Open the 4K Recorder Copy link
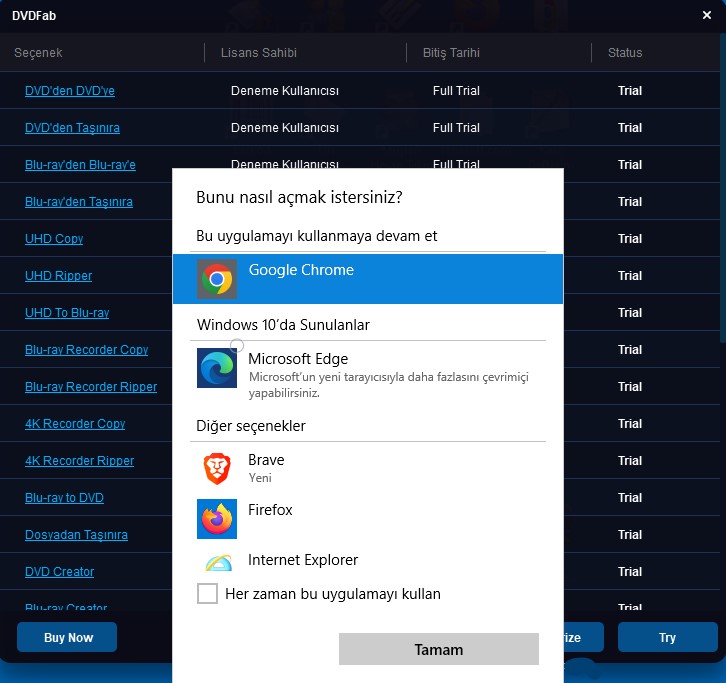The image size is (726, 683). click(x=75, y=424)
